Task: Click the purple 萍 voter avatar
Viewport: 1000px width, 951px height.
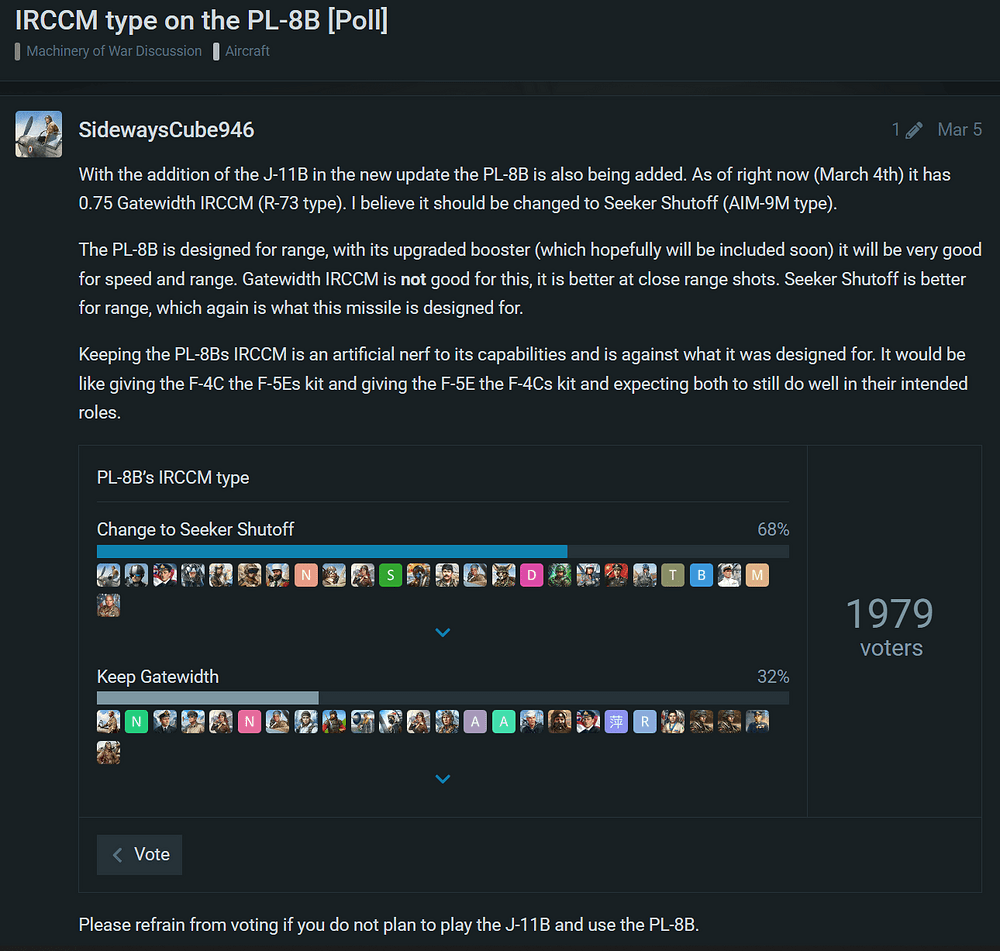Action: tap(616, 722)
